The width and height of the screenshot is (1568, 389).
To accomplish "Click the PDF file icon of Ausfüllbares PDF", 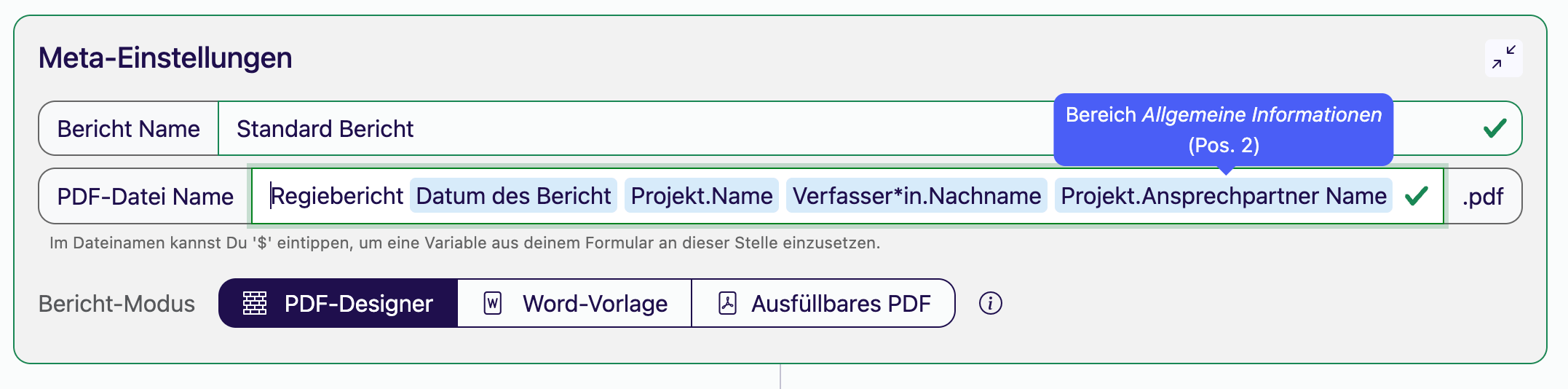I will [x=727, y=303].
